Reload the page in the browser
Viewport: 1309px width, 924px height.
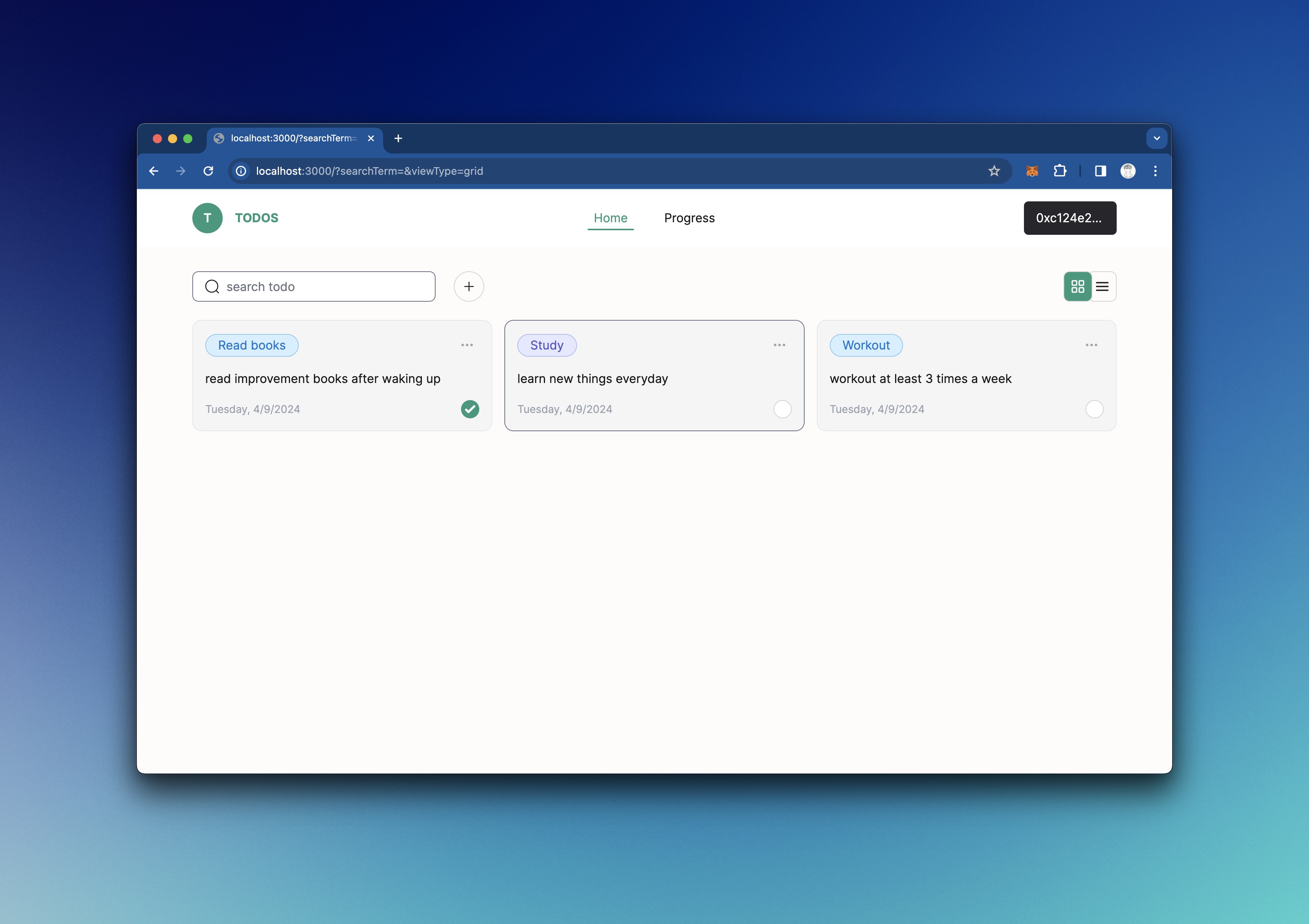click(208, 171)
